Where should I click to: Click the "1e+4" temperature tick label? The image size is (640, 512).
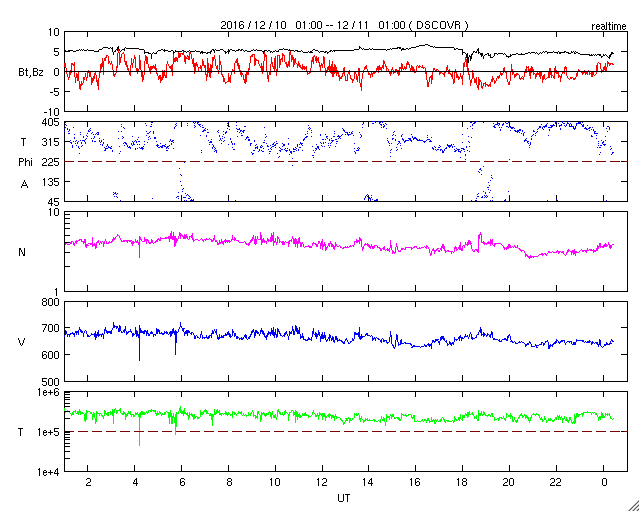[49, 472]
